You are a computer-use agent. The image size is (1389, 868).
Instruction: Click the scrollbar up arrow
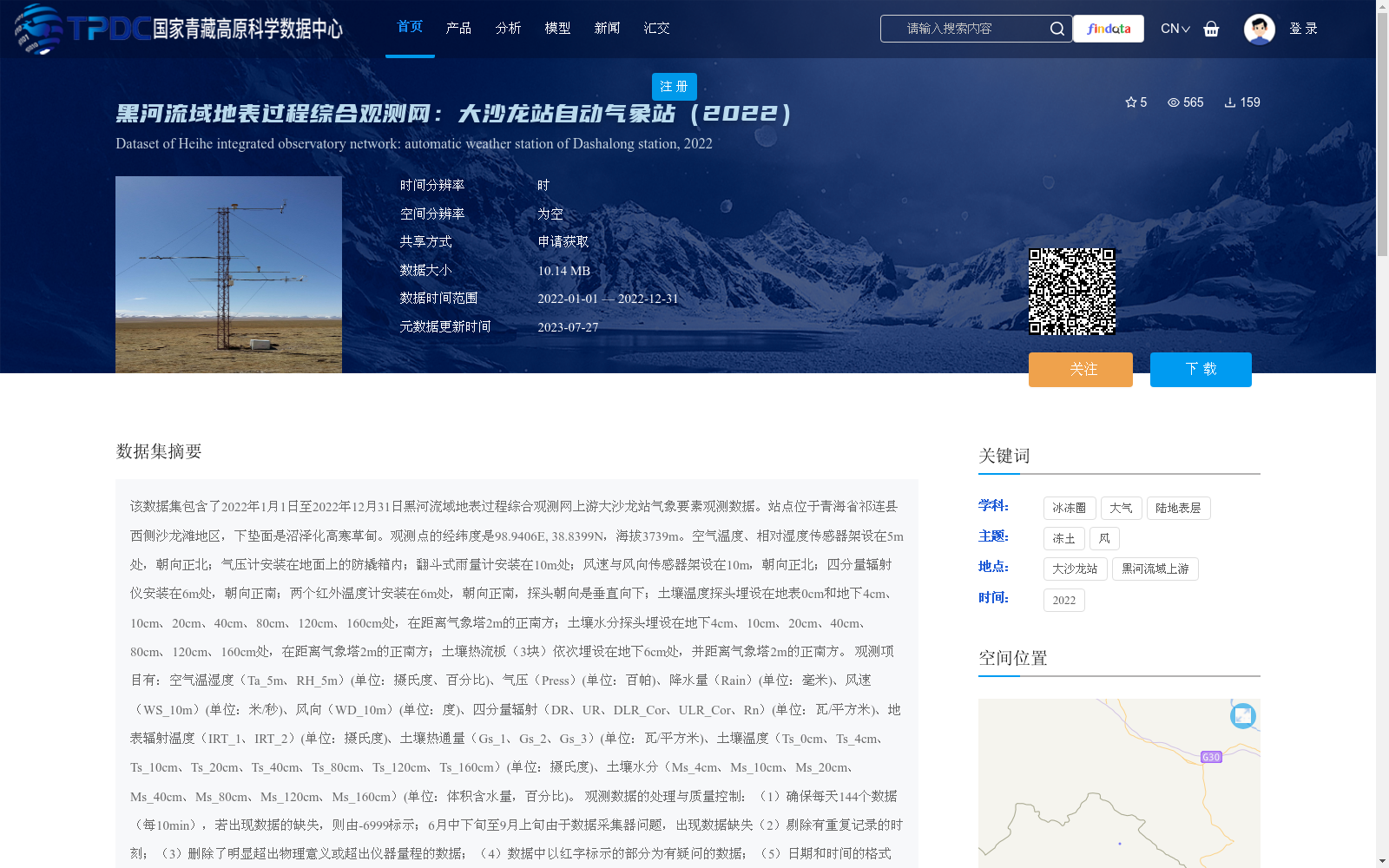1382,6
